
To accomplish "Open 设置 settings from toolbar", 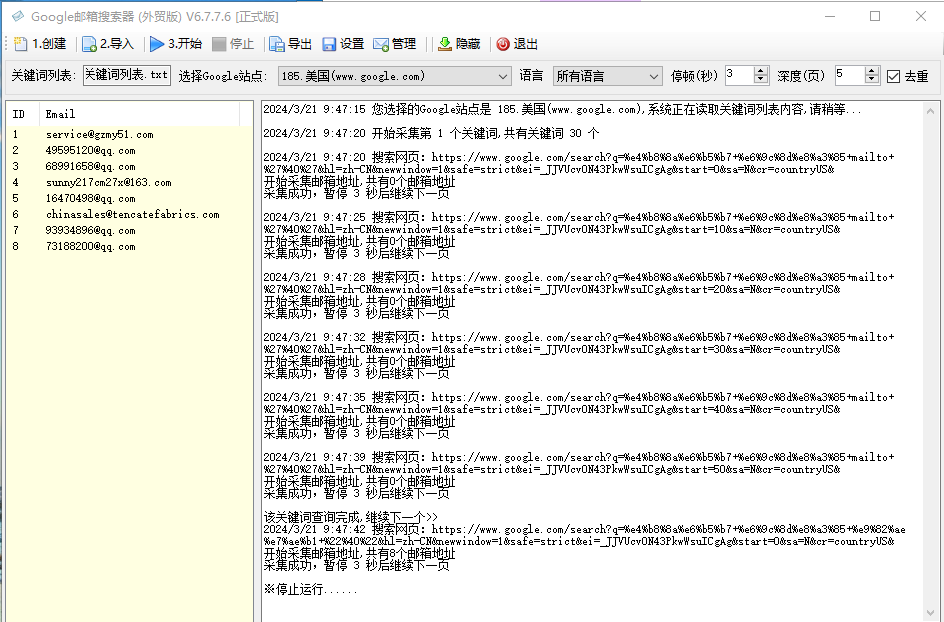I will [343, 44].
